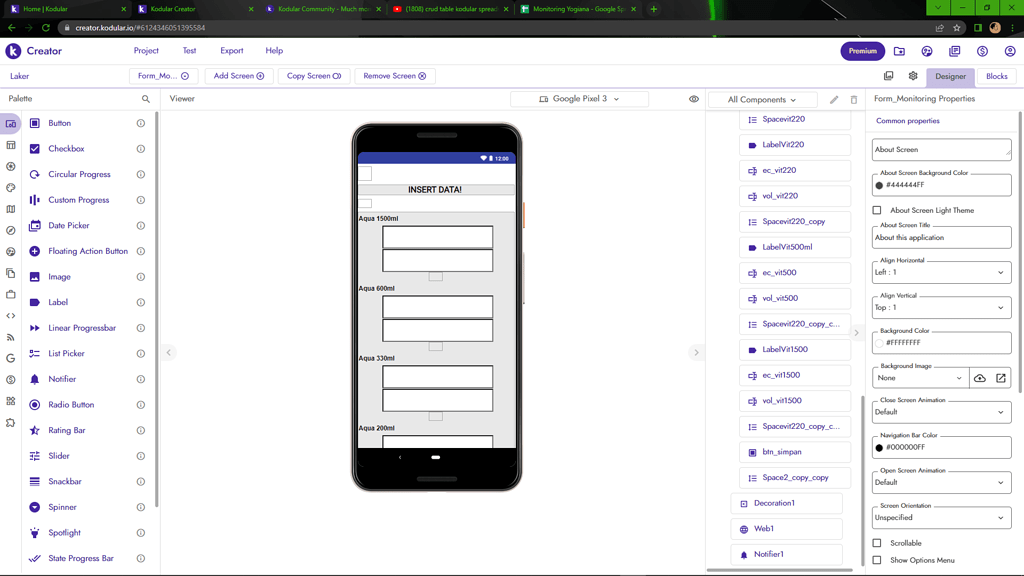Open the Screen Orientation dropdown
1024x576 pixels.
pyautogui.click(x=941, y=517)
